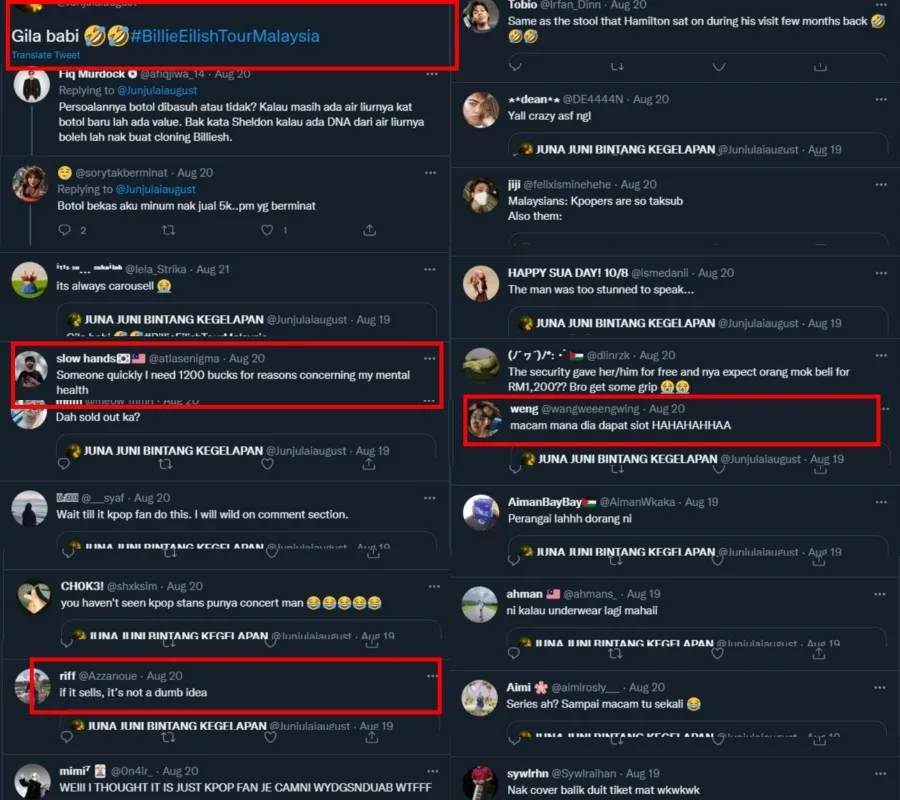This screenshot has width=900, height=800.
Task: Like the 'Dah sold out ka?' tweet
Action: click(267, 464)
